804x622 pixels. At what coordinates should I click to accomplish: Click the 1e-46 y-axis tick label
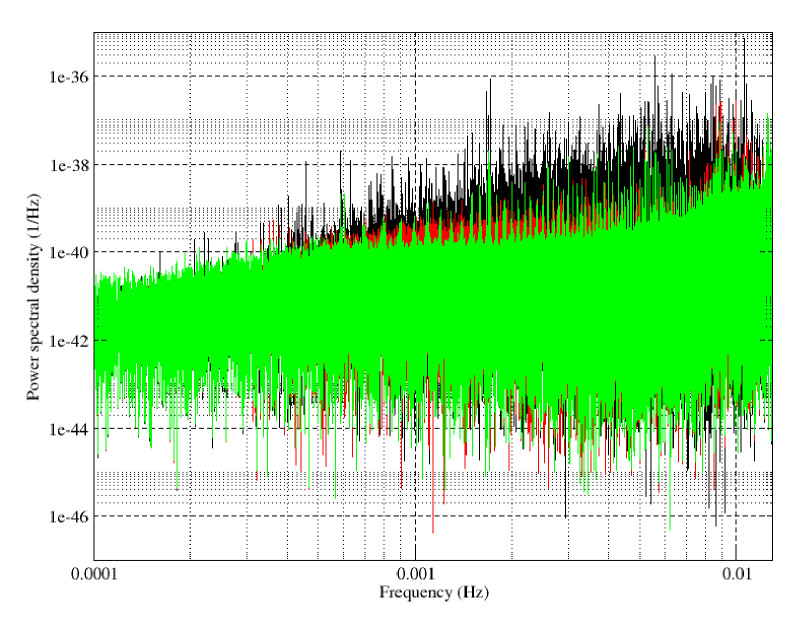pos(69,517)
